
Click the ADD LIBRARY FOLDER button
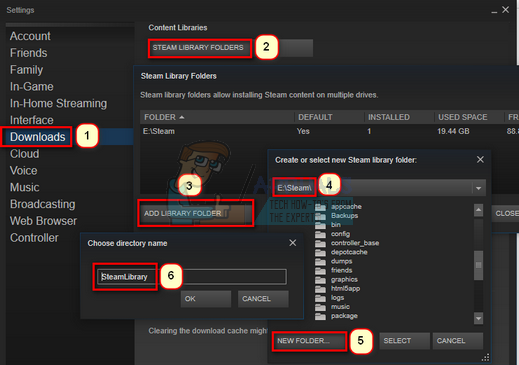click(x=195, y=213)
